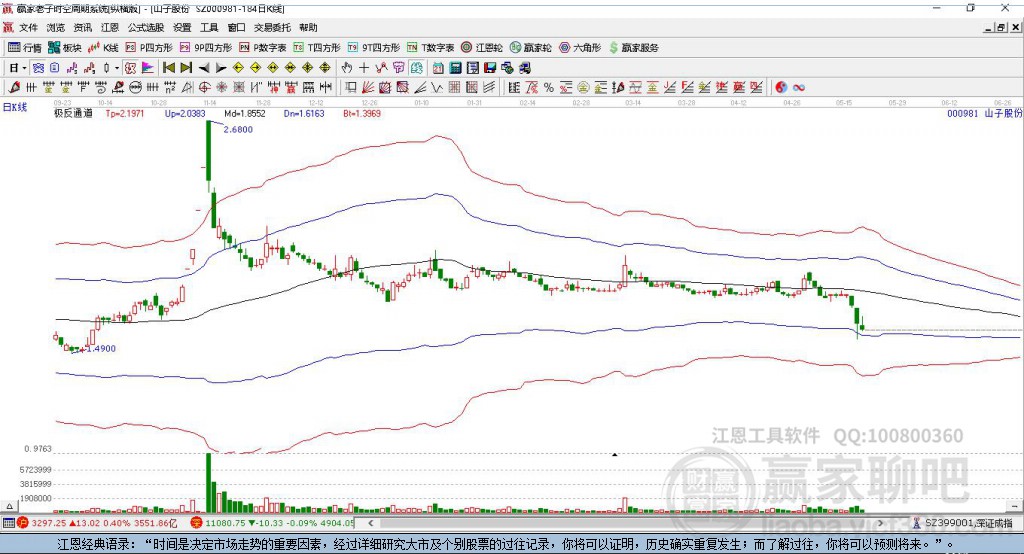Click the black right arrow icon
The image size is (1024, 554).
coord(221,68)
